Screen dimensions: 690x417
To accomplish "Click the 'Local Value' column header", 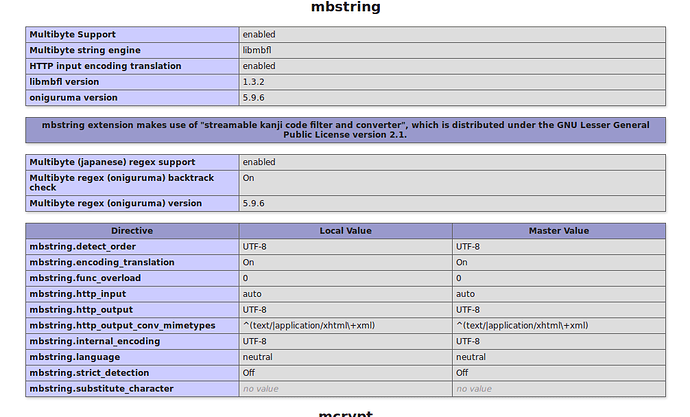I will pos(346,230).
